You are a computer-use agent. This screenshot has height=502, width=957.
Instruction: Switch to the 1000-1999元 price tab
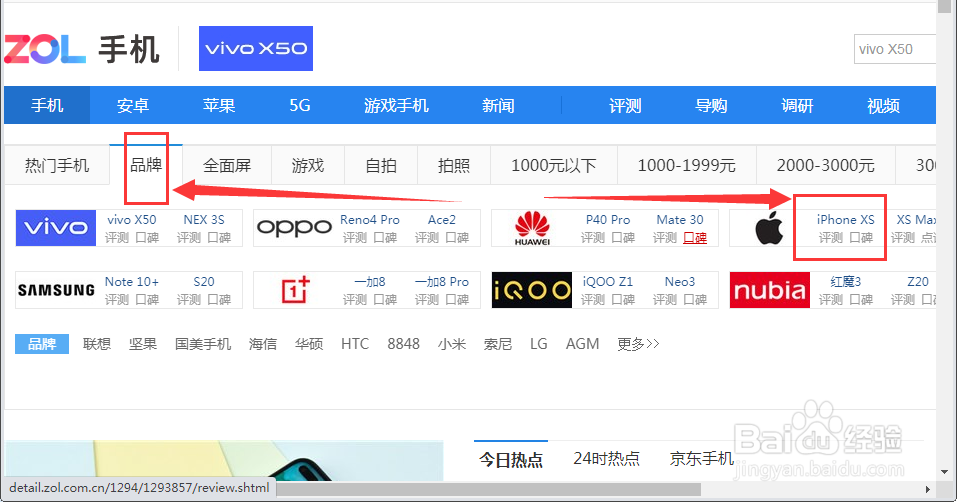(687, 165)
